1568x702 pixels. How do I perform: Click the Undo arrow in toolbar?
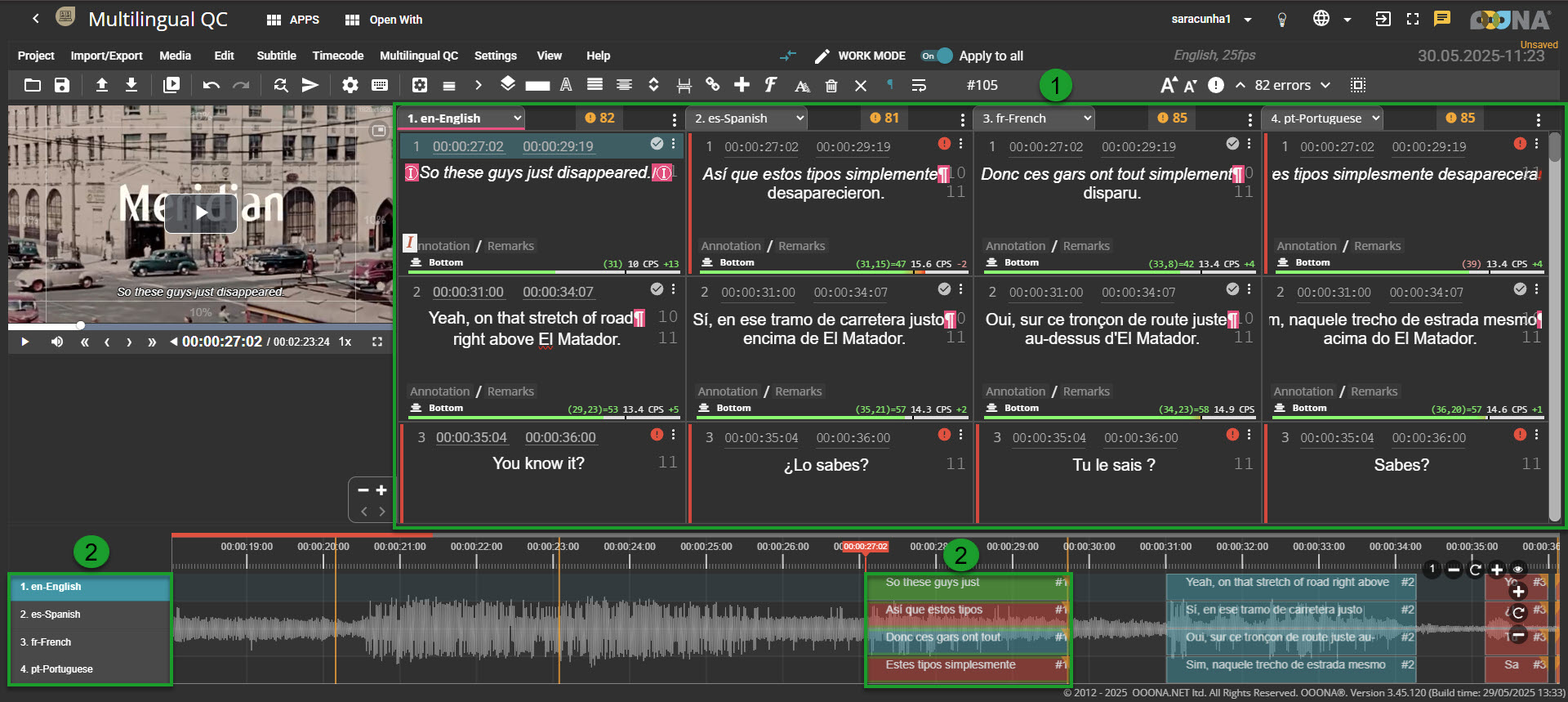(x=211, y=85)
